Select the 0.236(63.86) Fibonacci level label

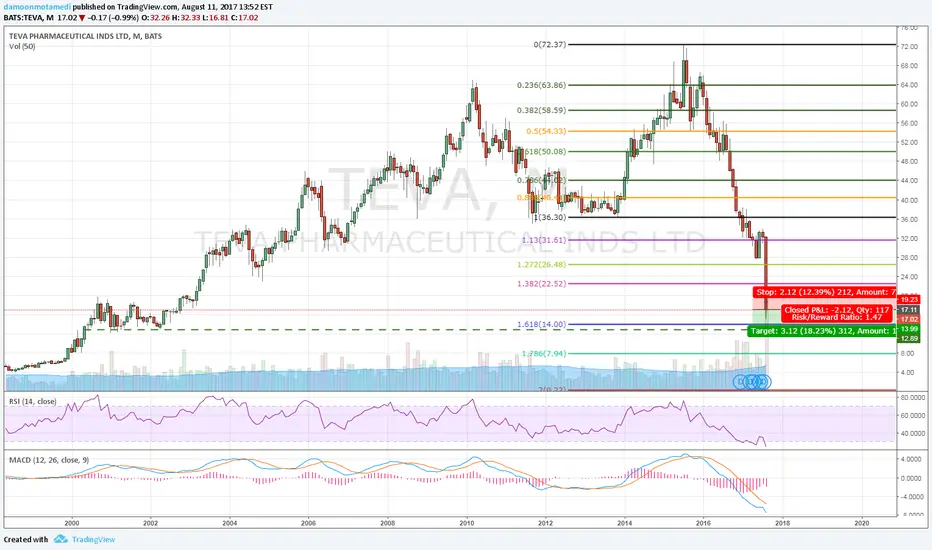pyautogui.click(x=541, y=85)
